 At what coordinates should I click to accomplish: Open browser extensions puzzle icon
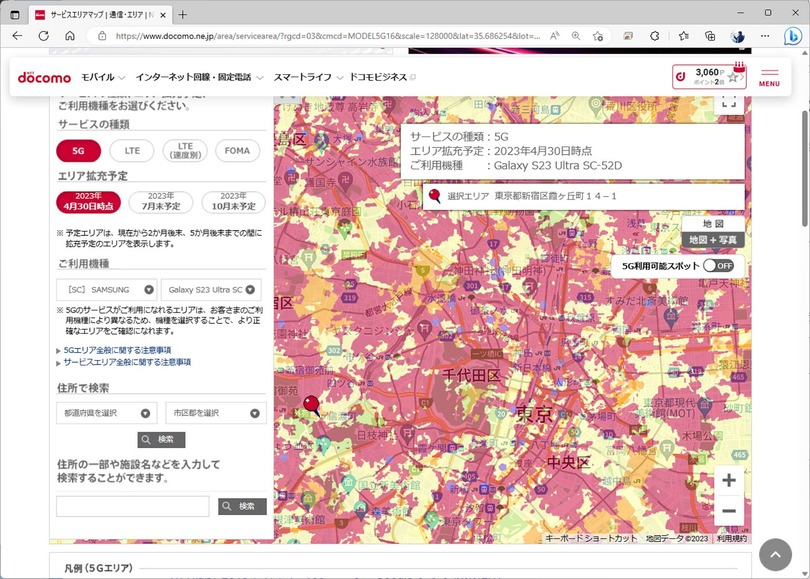pos(655,36)
